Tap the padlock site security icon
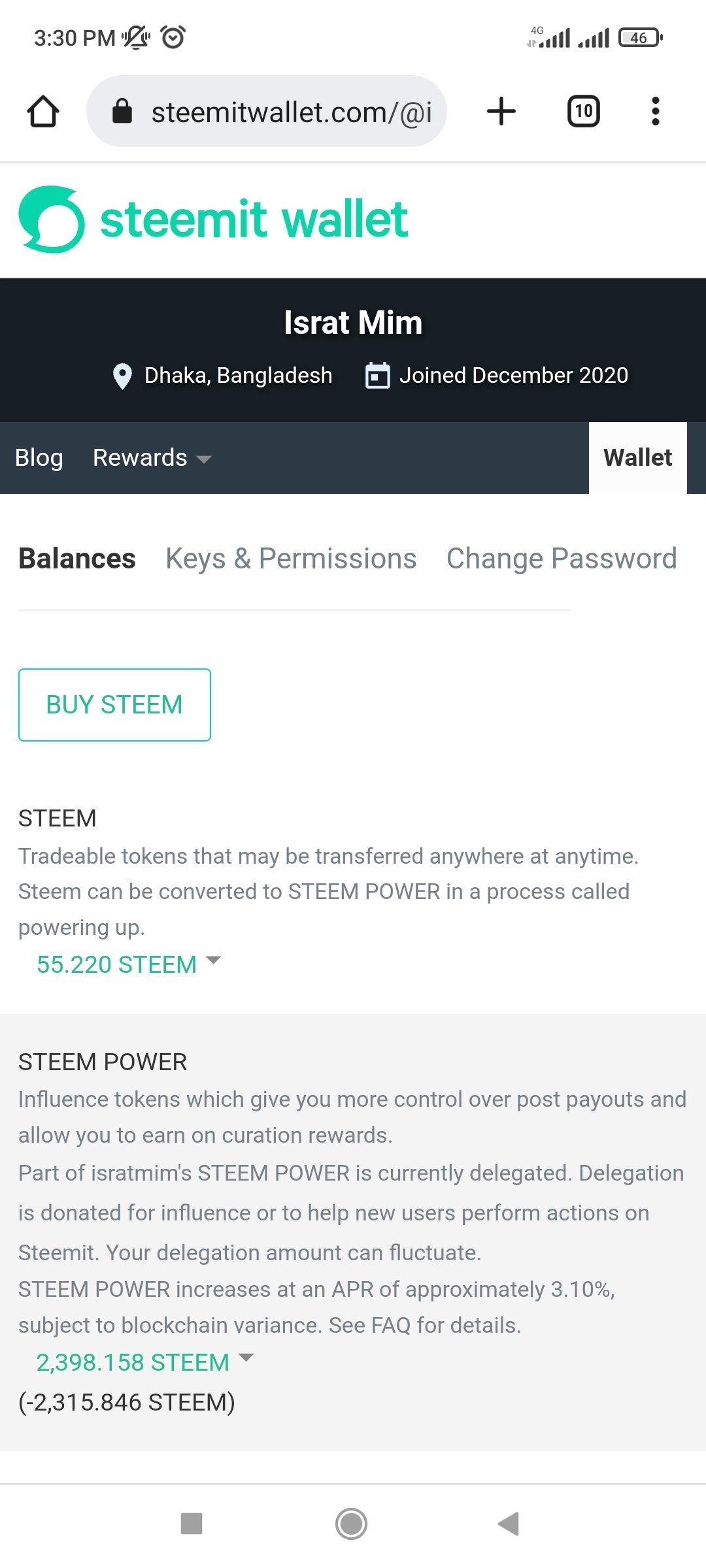Viewport: 706px width, 1568px height. (122, 111)
